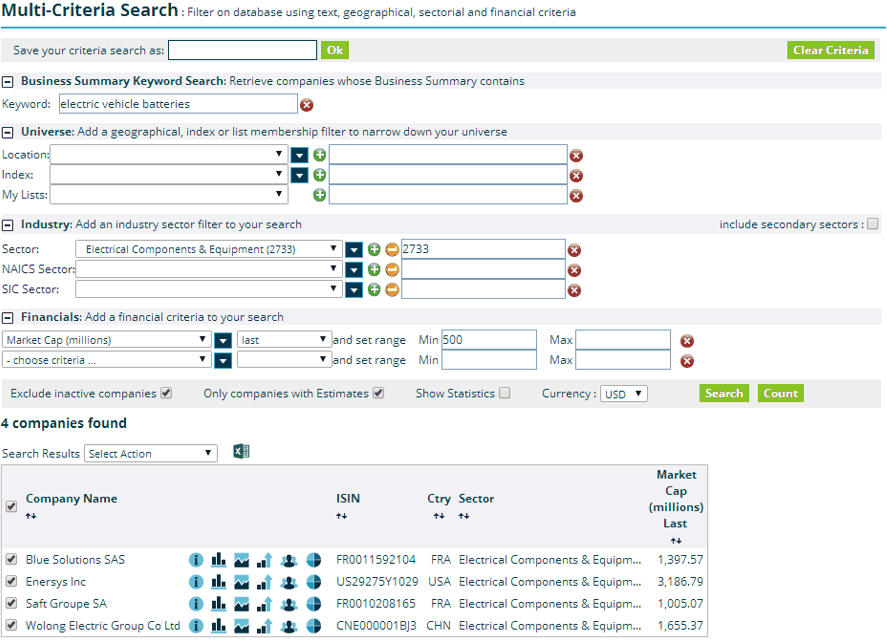The width and height of the screenshot is (887, 641).
Task: Add Location filter green plus
Action: pyautogui.click(x=320, y=155)
